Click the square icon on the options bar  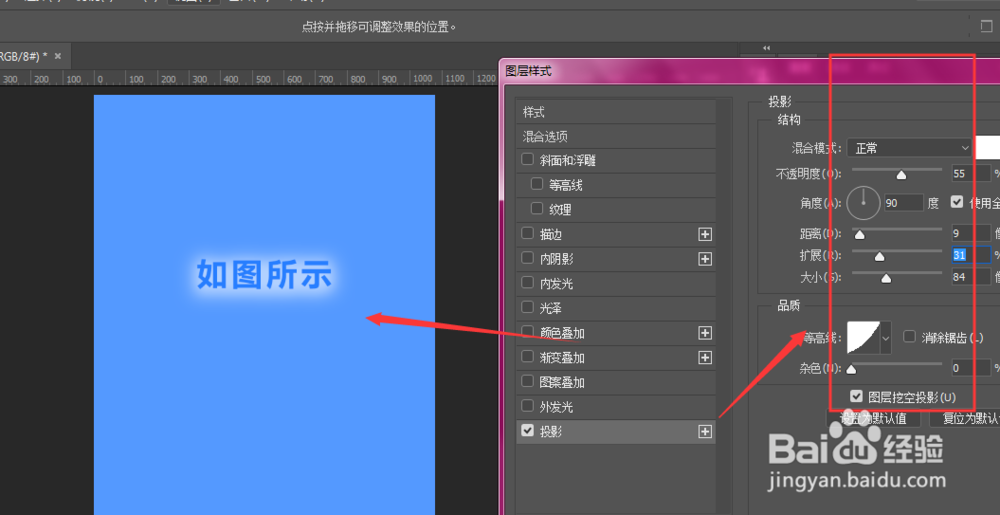[987, 25]
